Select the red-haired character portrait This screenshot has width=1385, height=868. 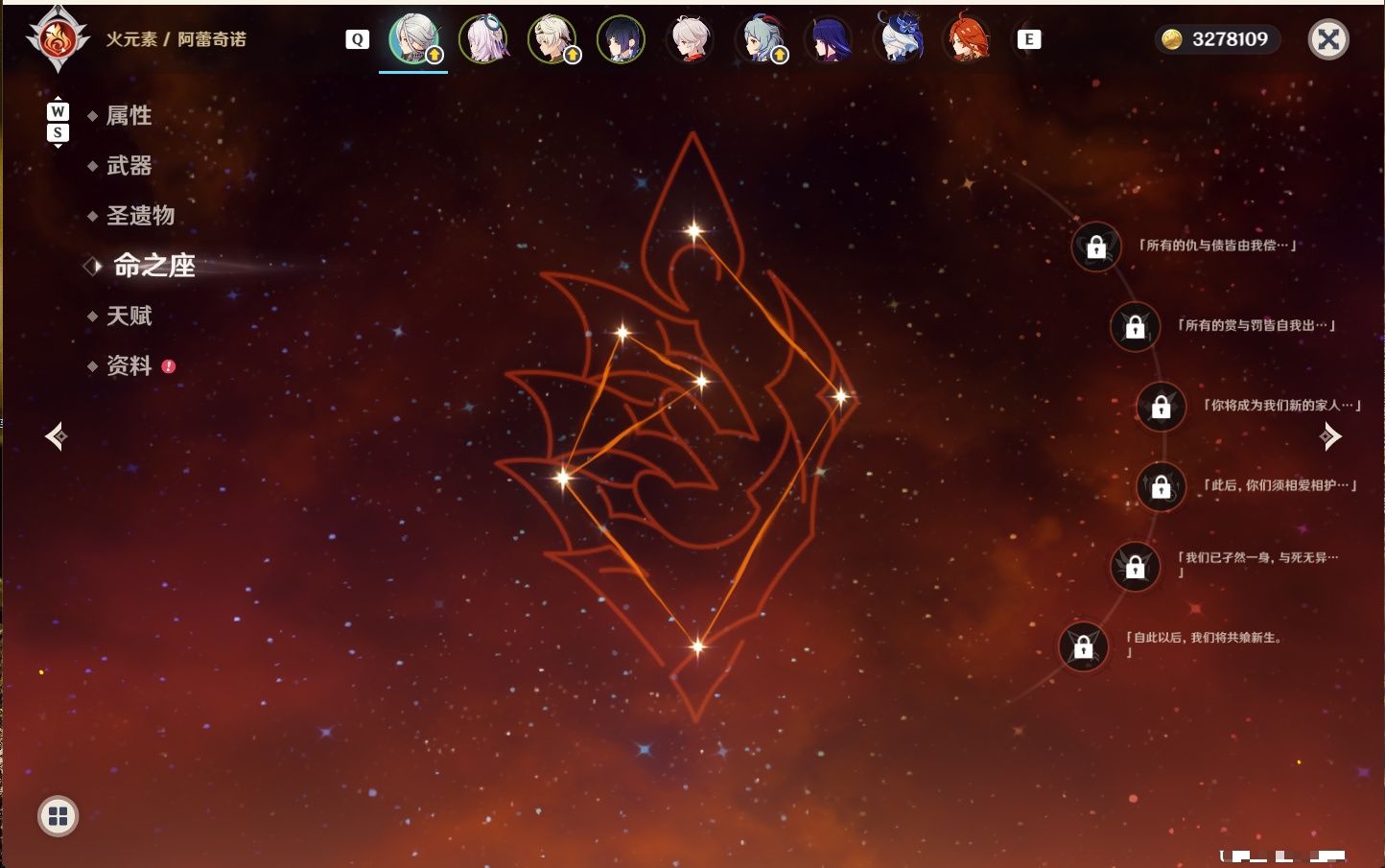[x=967, y=39]
